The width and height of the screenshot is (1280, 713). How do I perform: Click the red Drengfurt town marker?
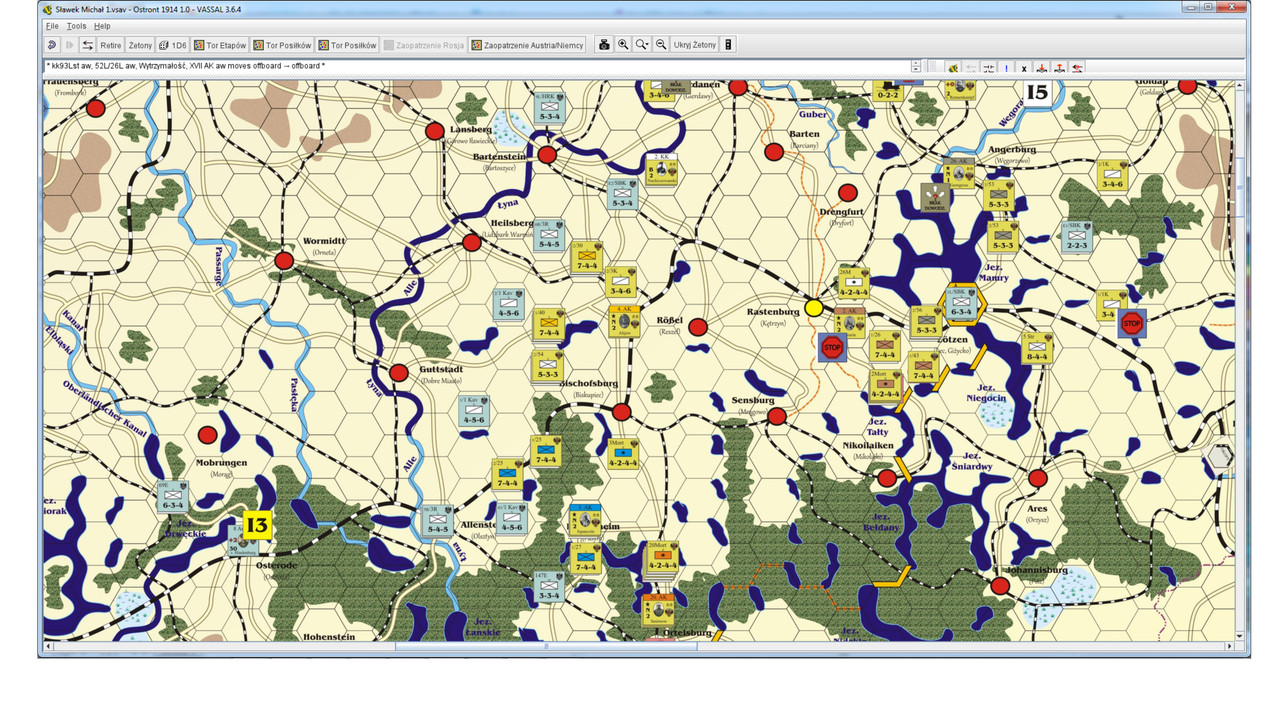848,192
